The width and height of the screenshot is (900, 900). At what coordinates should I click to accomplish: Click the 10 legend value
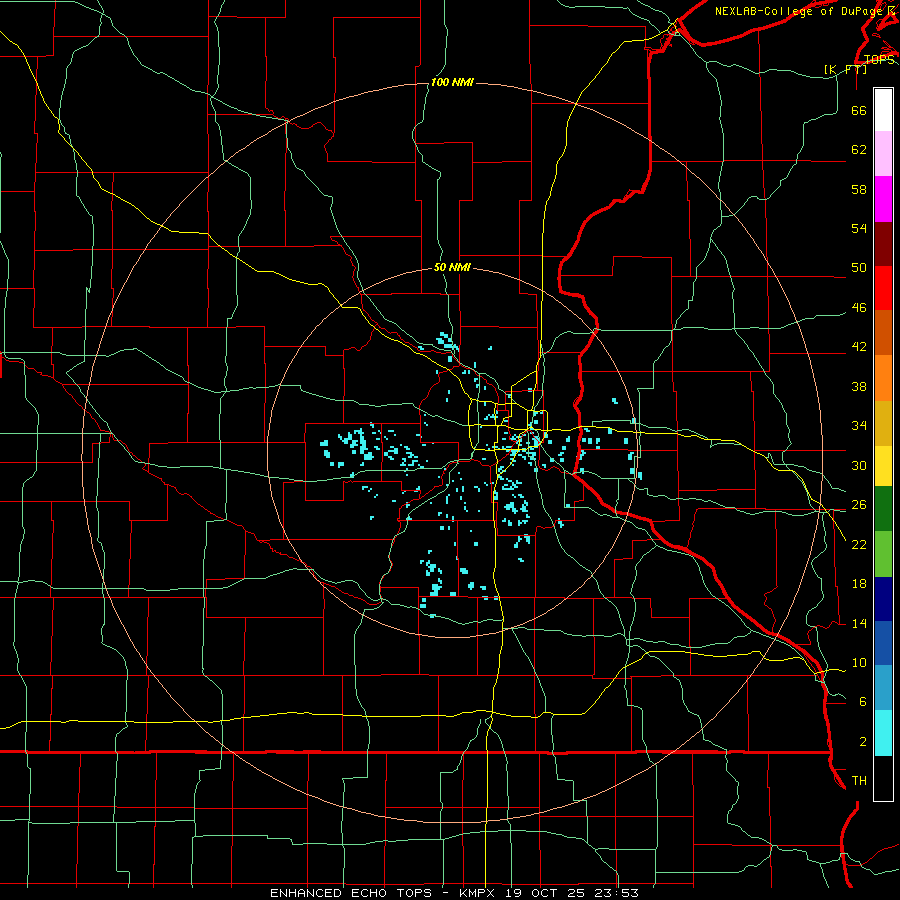click(859, 663)
